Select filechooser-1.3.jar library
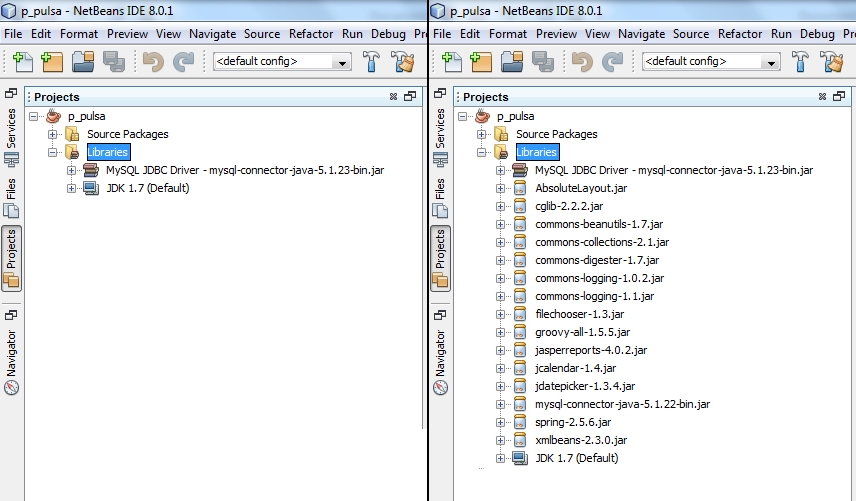 (x=579, y=314)
